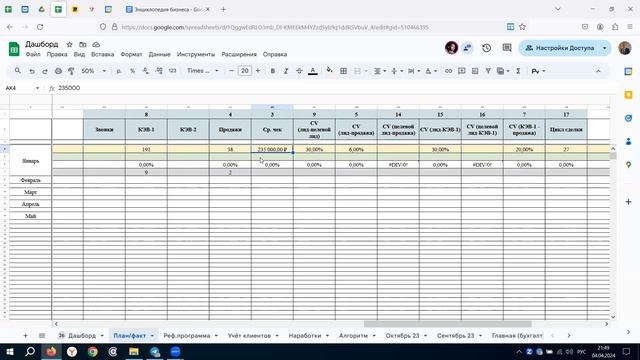Decrease font size with minus button

tap(231, 71)
